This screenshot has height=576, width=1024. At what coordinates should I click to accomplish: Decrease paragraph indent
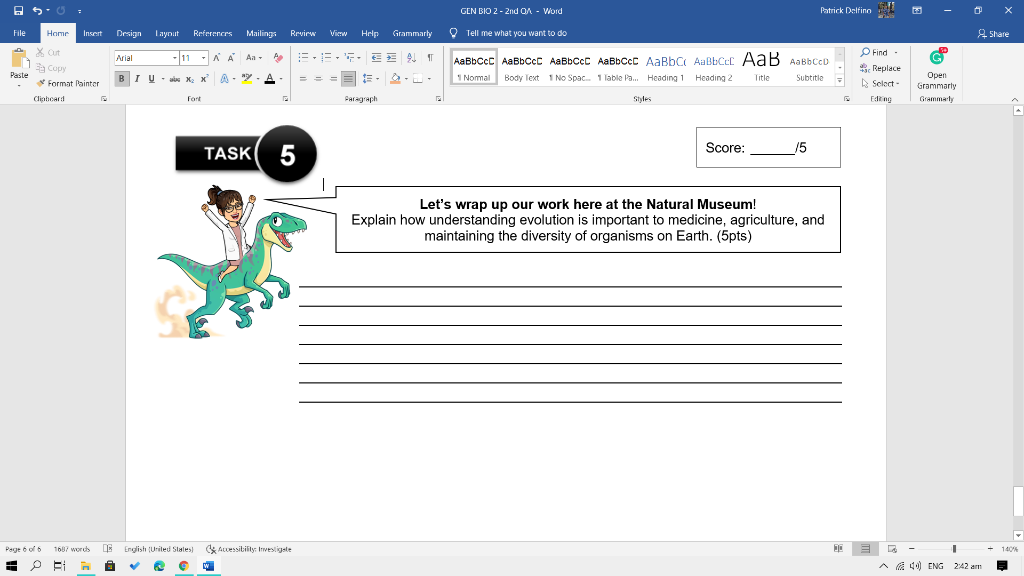pyautogui.click(x=376, y=58)
